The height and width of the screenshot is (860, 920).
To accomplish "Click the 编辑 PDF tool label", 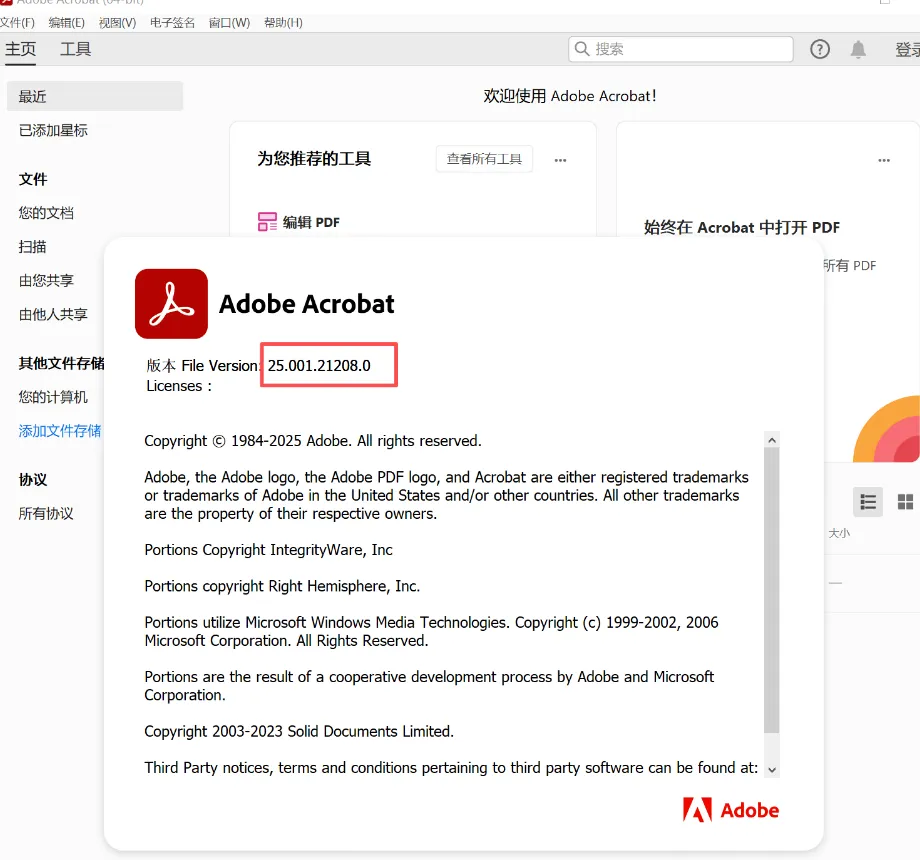I will (x=311, y=222).
